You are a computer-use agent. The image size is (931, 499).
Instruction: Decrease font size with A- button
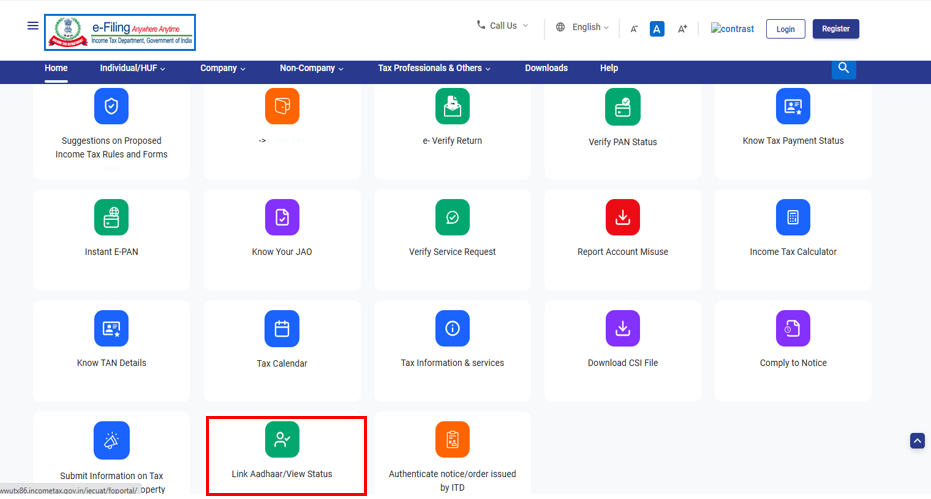(634, 29)
